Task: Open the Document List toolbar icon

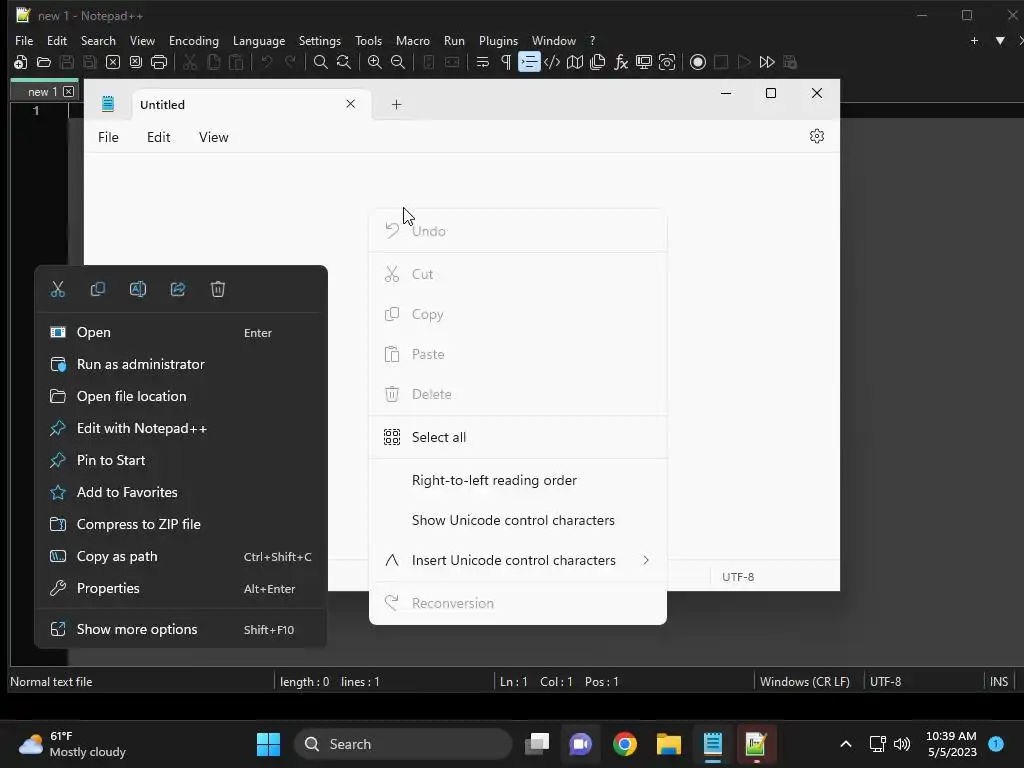Action: tap(598, 62)
